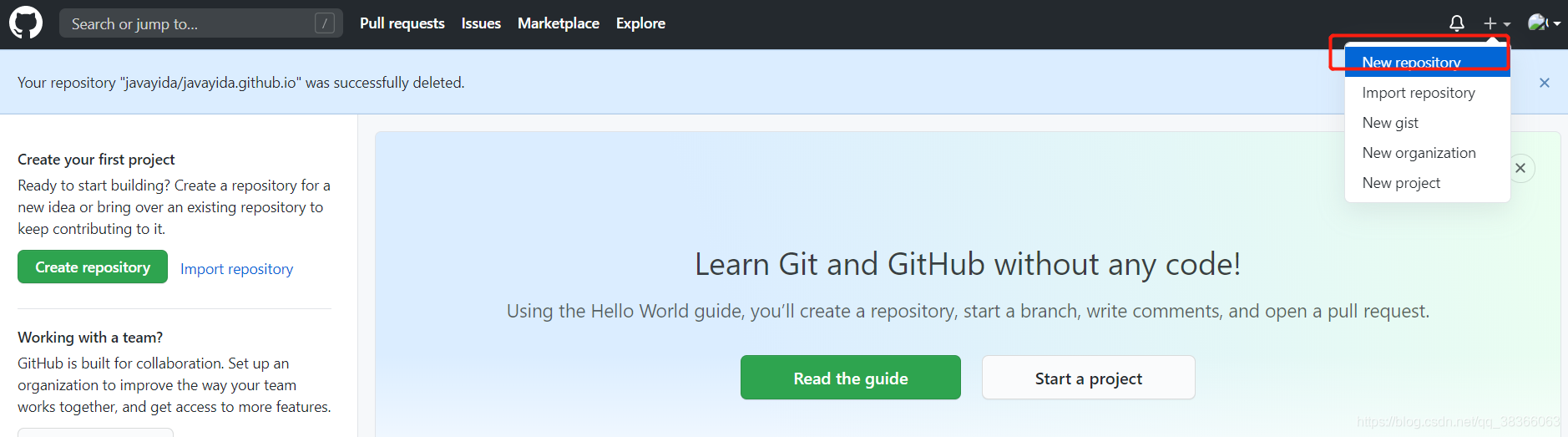The width and height of the screenshot is (1568, 437).
Task: Toggle the plus create-new dropdown
Action: pyautogui.click(x=1497, y=23)
